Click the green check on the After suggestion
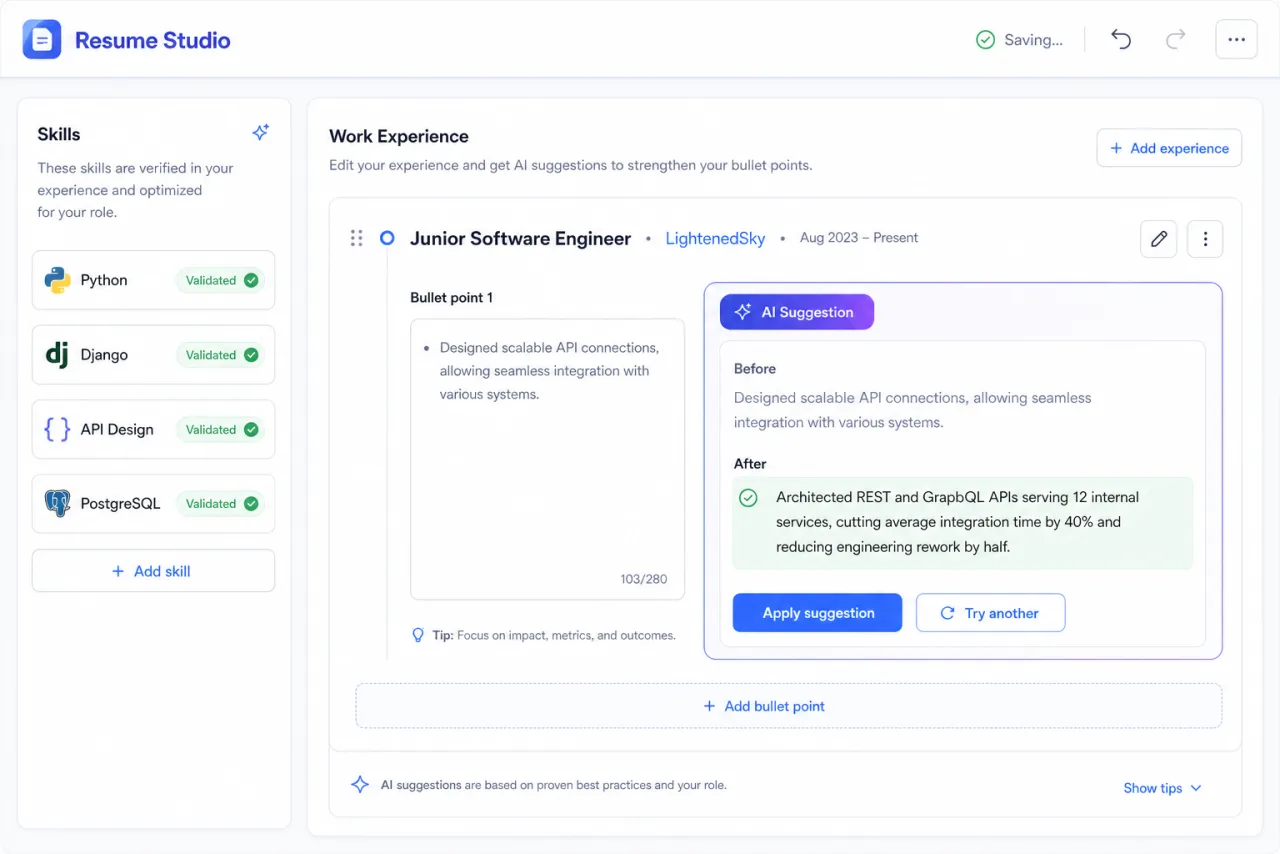Image resolution: width=1280 pixels, height=854 pixels. tap(748, 498)
